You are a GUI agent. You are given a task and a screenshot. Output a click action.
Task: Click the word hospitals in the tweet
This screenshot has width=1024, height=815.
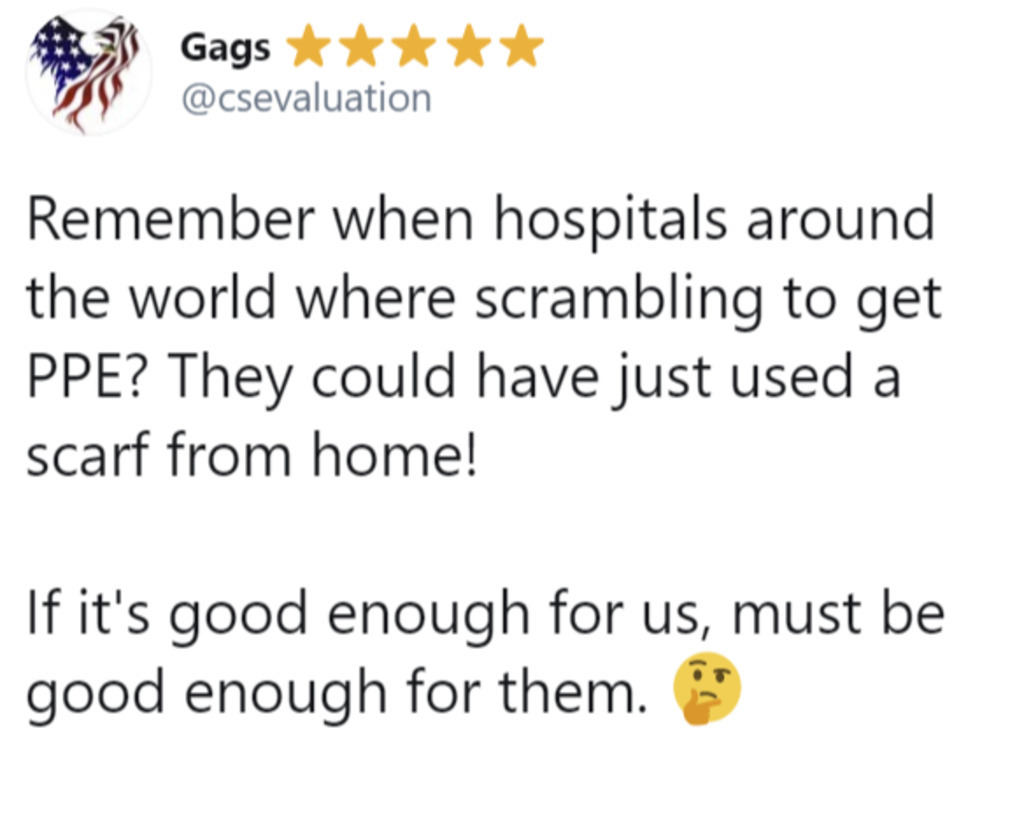610,221
